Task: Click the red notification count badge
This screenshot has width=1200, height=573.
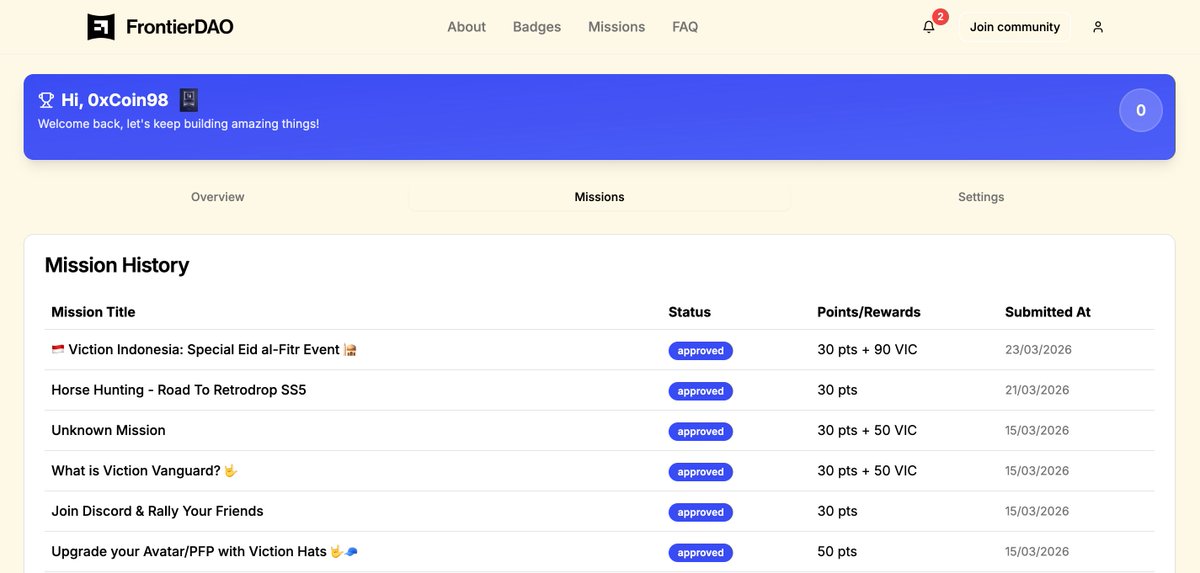Action: tap(940, 16)
